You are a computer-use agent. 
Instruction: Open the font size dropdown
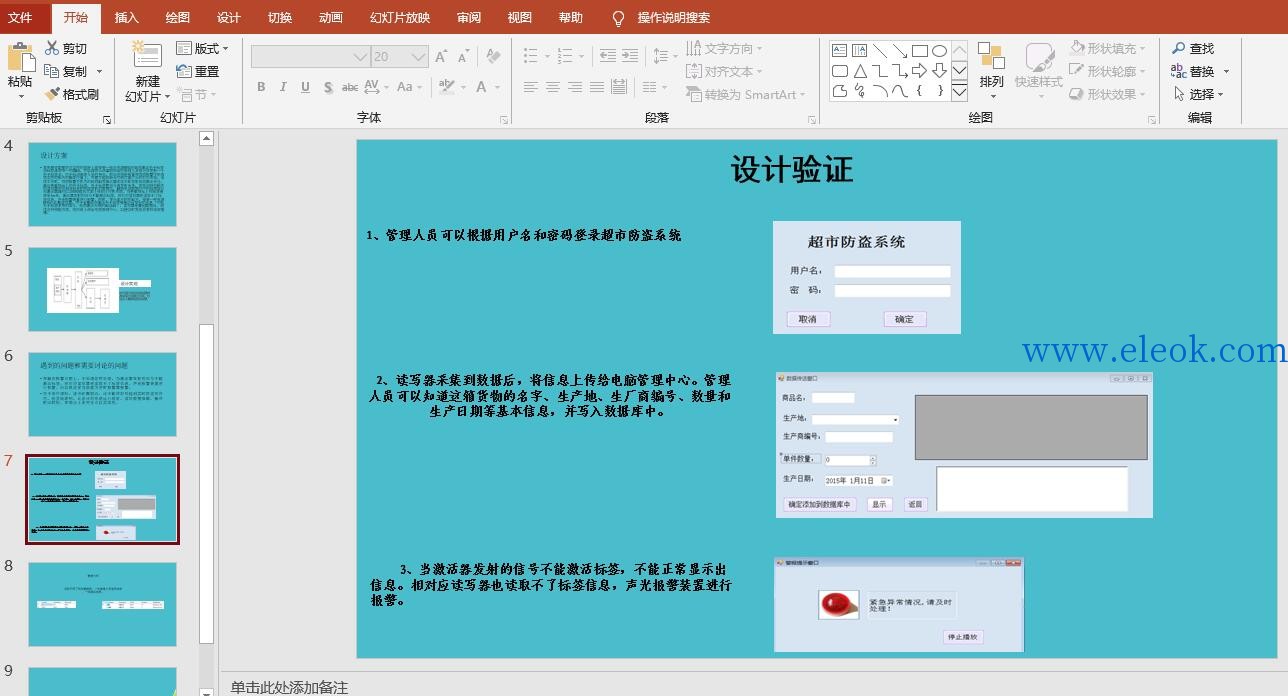pyautogui.click(x=419, y=57)
